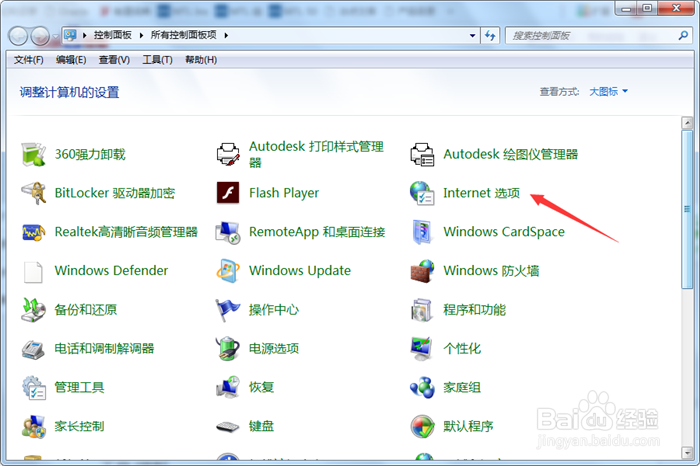Open Autodesk 绘图仪管理器 plotter icon
Image resolution: width=700 pixels, height=466 pixels.
pos(422,154)
